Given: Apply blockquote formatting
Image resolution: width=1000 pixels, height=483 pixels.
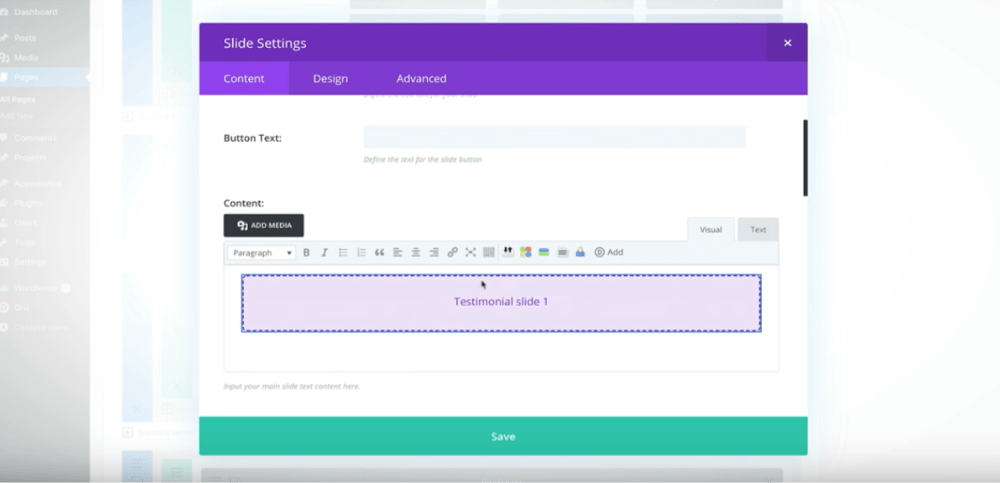Looking at the screenshot, I should point(379,253).
